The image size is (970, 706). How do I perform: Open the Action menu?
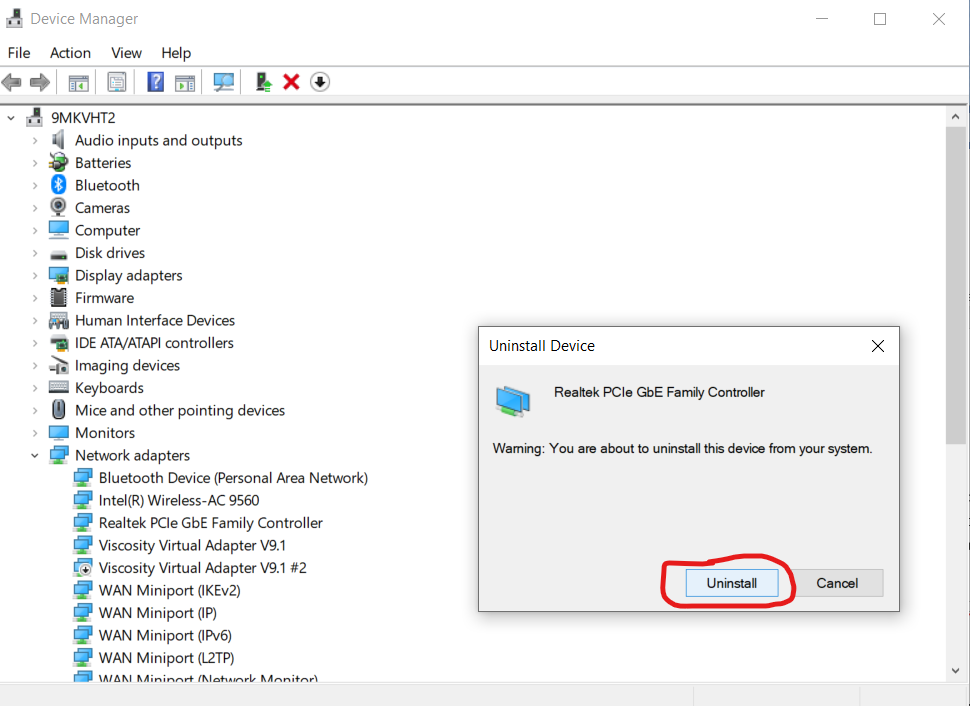tap(70, 53)
